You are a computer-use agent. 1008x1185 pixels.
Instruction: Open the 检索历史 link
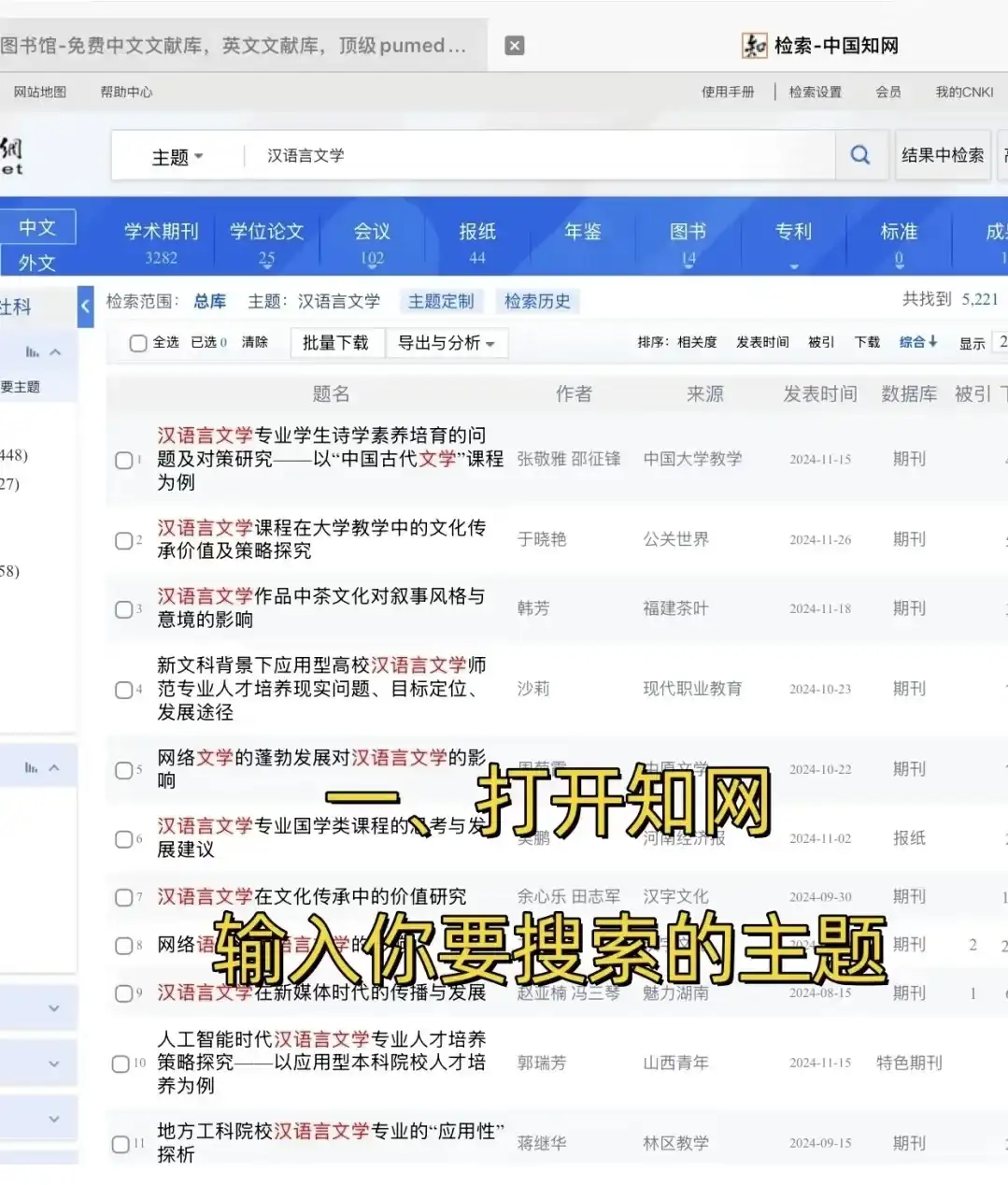537,301
